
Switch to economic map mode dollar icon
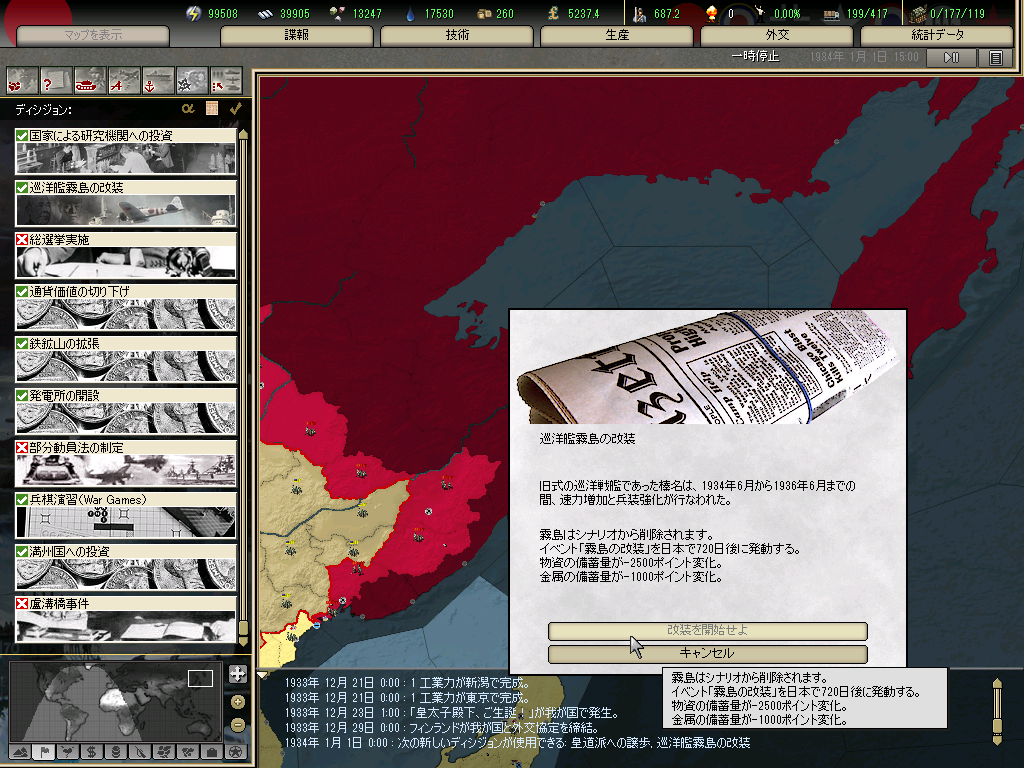click(92, 752)
